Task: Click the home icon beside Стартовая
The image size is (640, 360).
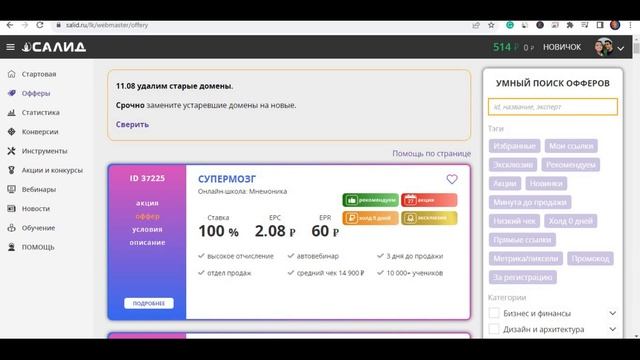Action: tap(11, 74)
